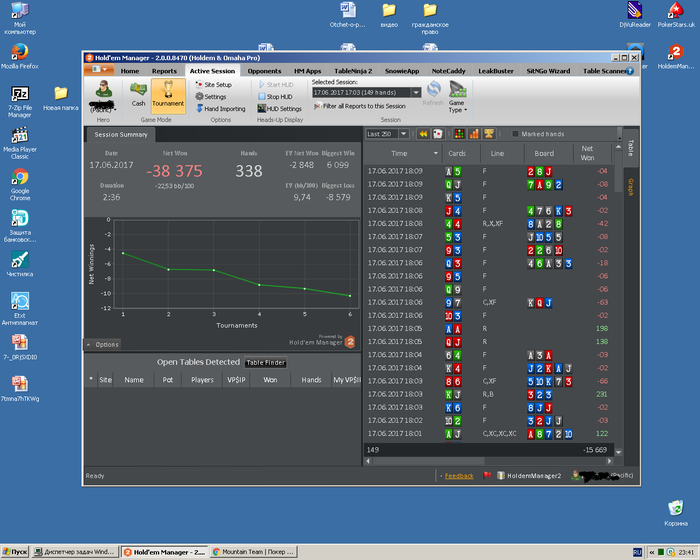
Task: Switch to the vertical Graph side tab
Action: [x=631, y=187]
